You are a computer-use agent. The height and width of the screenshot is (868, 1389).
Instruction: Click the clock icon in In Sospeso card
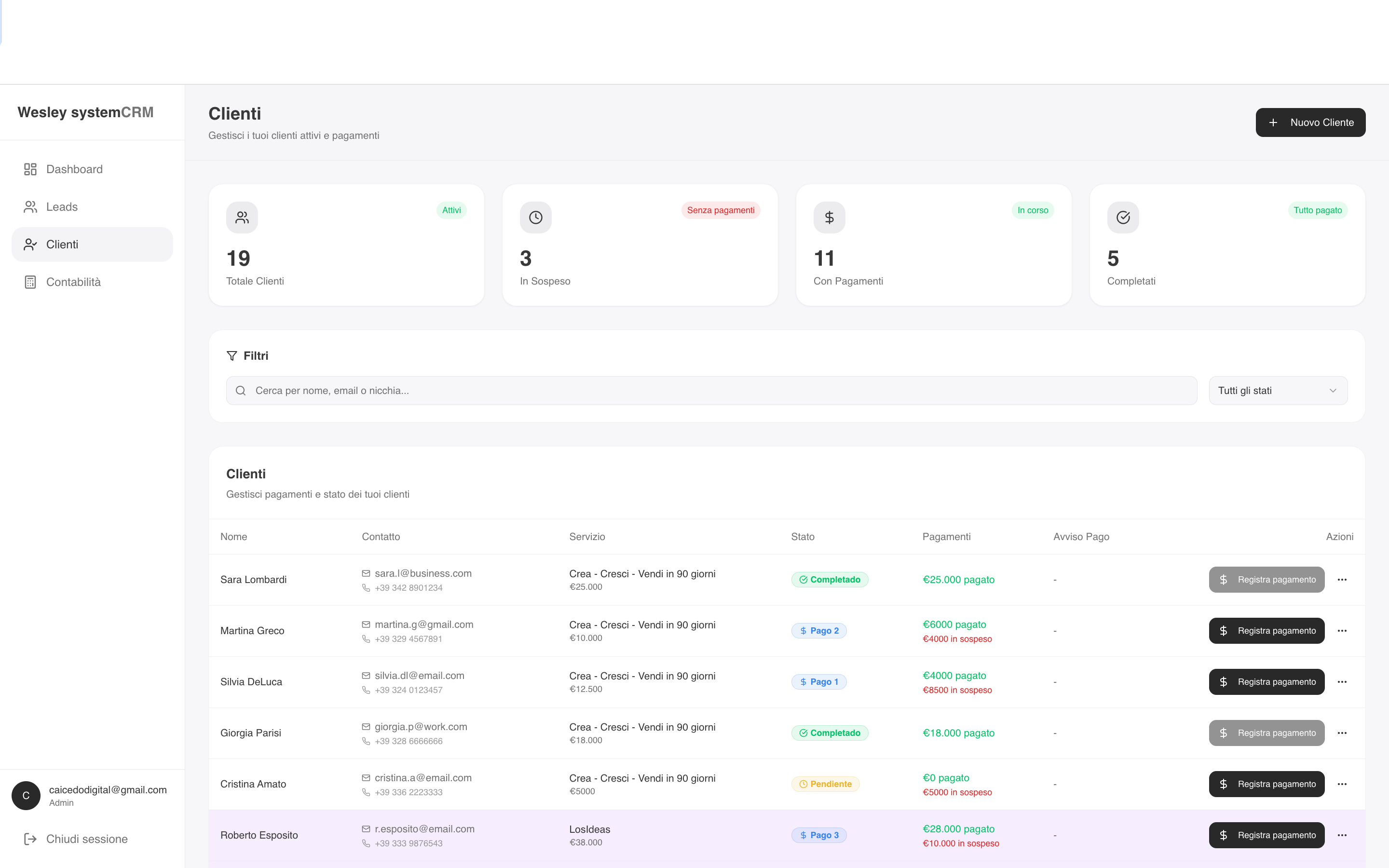tap(535, 217)
